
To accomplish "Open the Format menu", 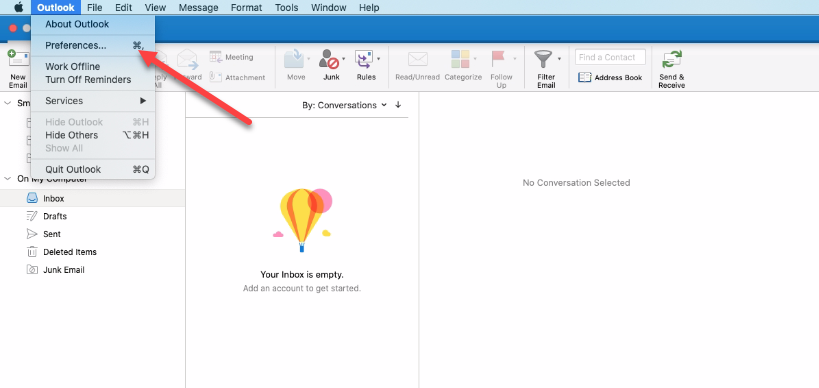I will 247,7.
